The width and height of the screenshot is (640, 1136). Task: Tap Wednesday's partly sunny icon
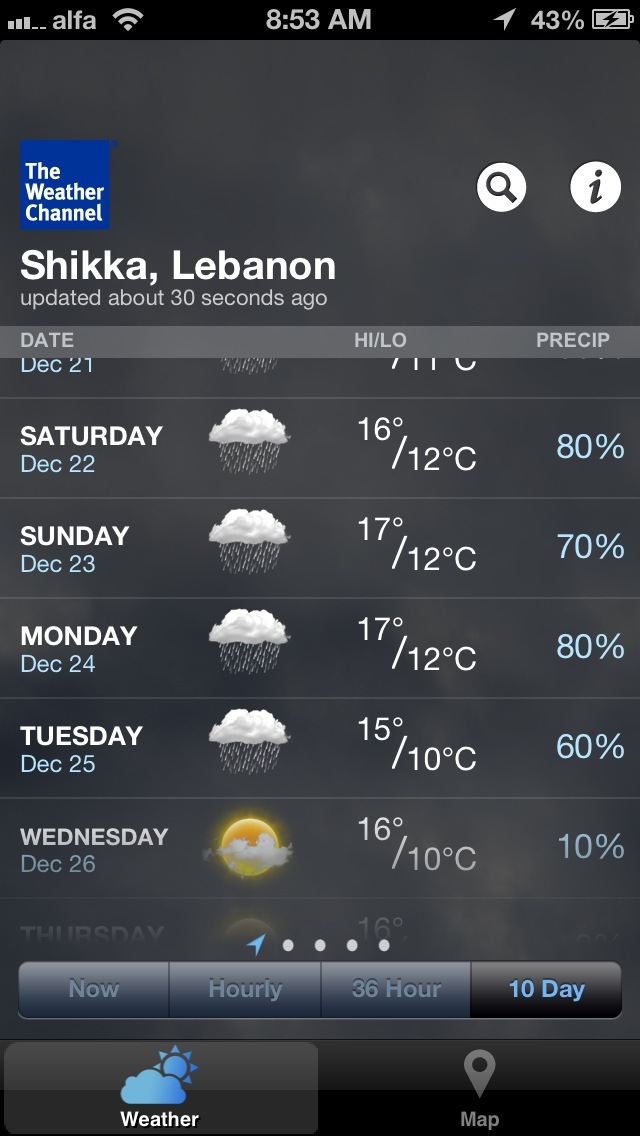point(249,846)
